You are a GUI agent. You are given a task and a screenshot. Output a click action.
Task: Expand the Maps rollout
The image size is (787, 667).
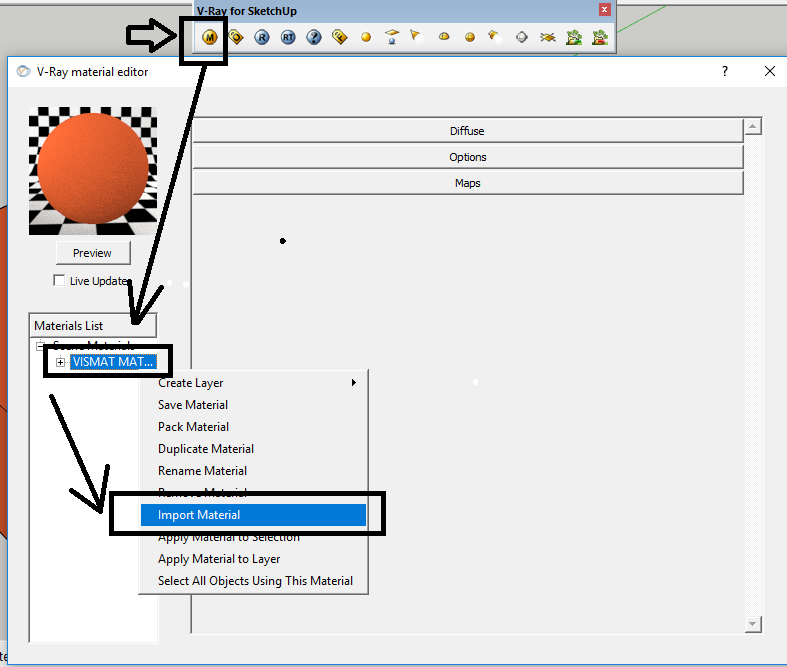coord(467,183)
